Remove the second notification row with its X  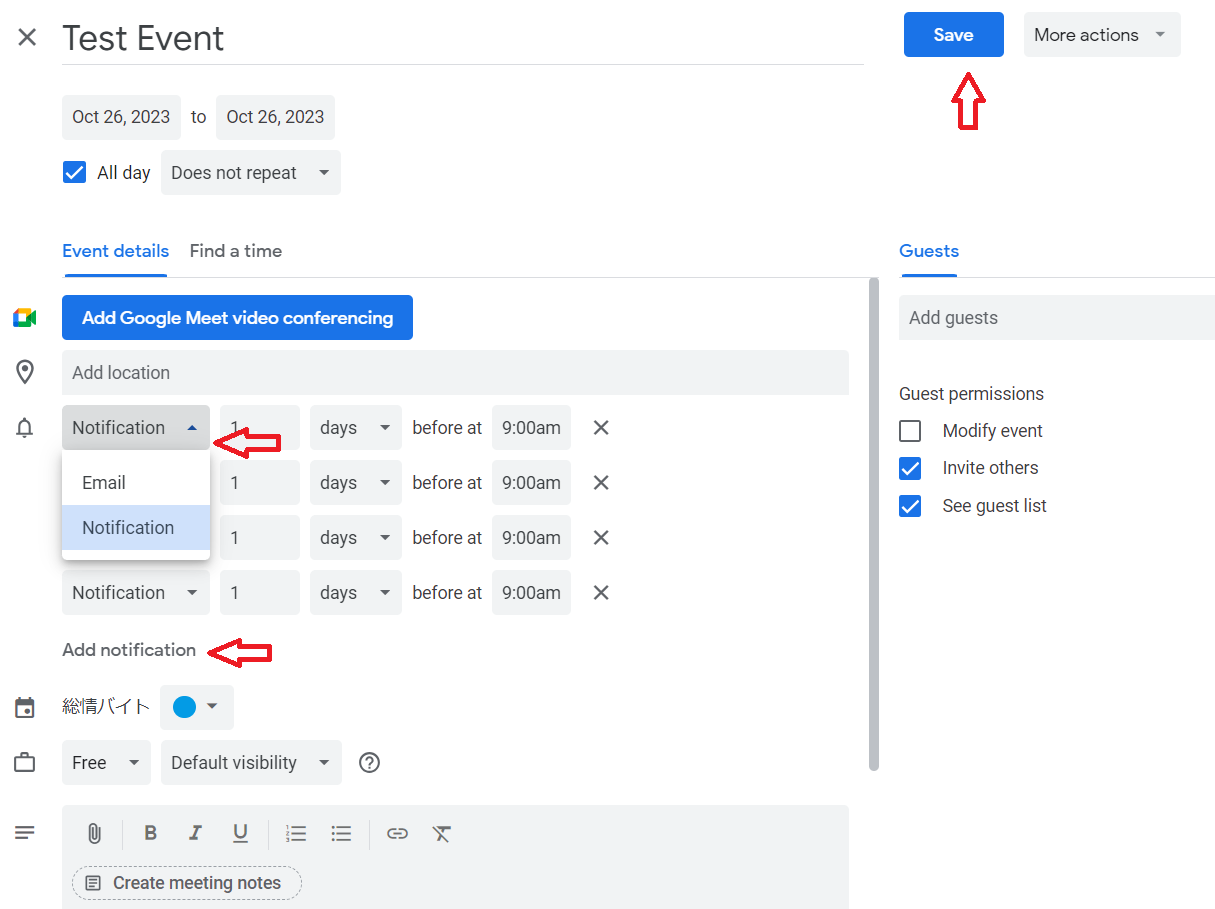[601, 483]
